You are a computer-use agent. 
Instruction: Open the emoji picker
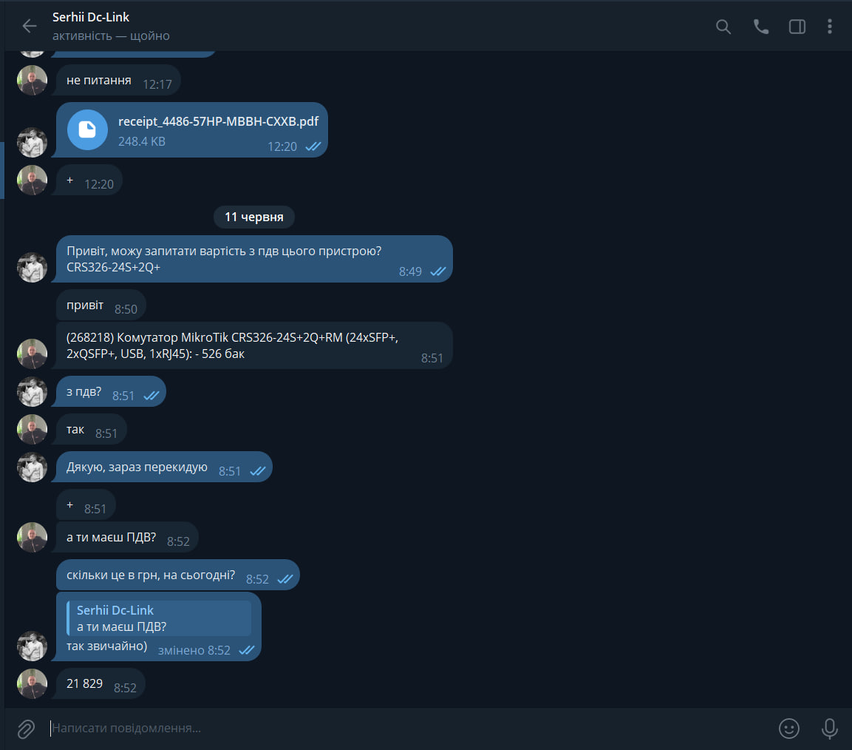coord(789,728)
